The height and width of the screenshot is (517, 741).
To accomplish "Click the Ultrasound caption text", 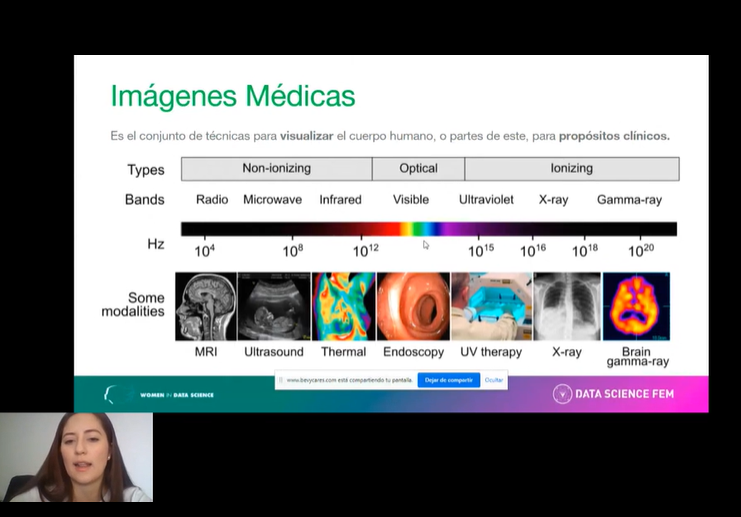I will click(x=274, y=352).
